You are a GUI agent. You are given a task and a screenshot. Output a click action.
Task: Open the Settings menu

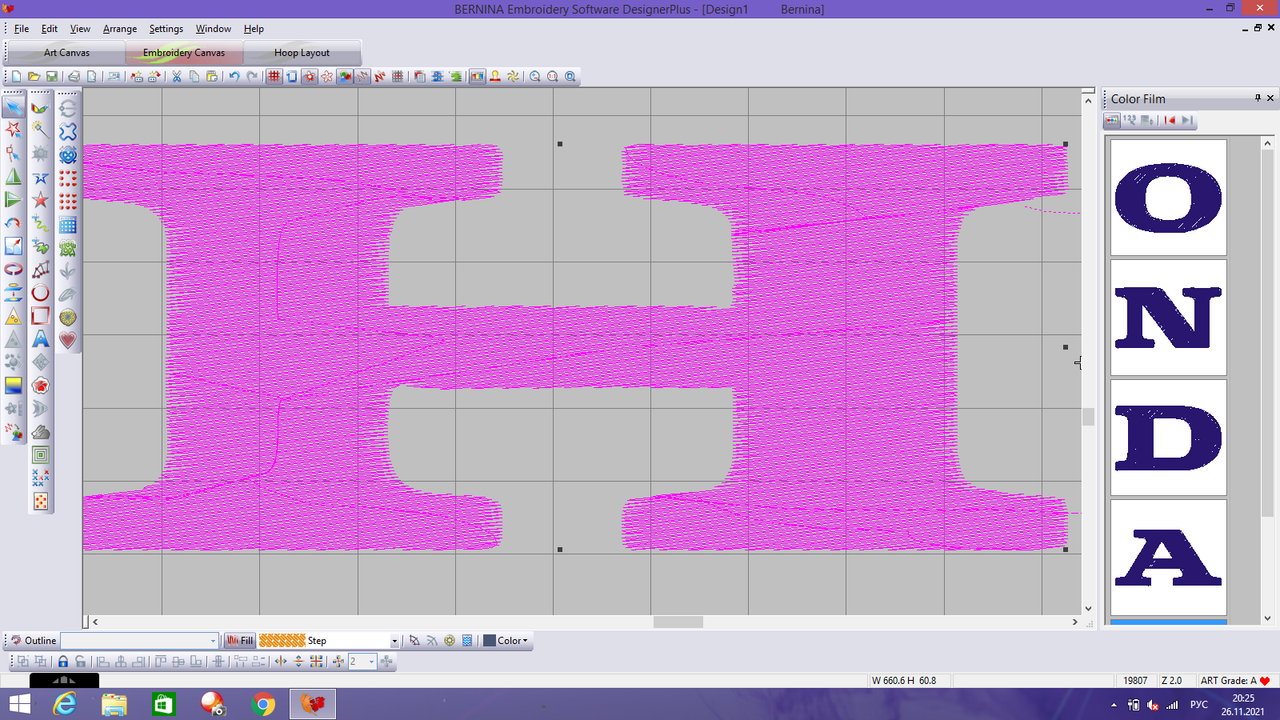tap(166, 29)
